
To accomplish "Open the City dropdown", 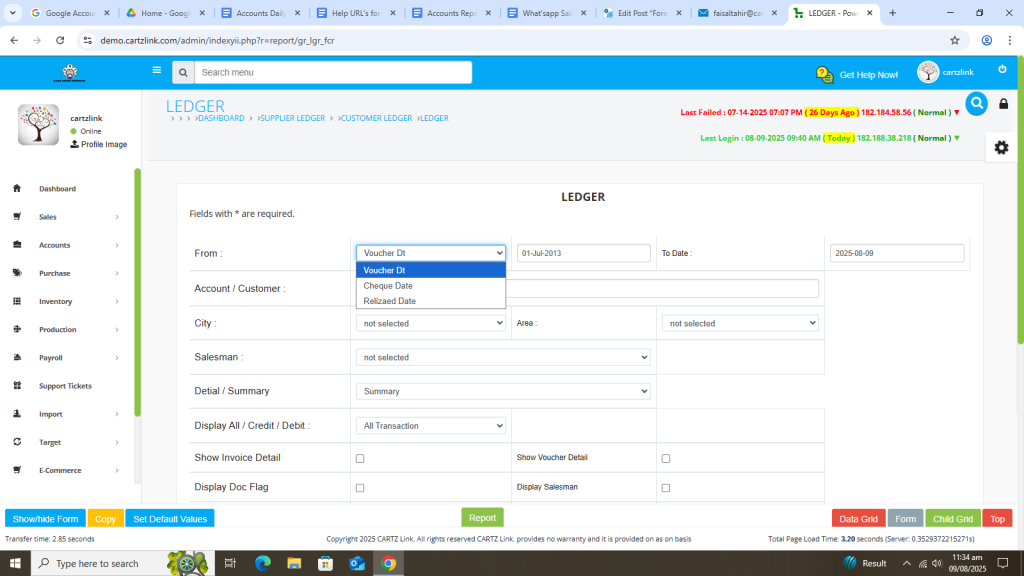I will click(x=430, y=323).
